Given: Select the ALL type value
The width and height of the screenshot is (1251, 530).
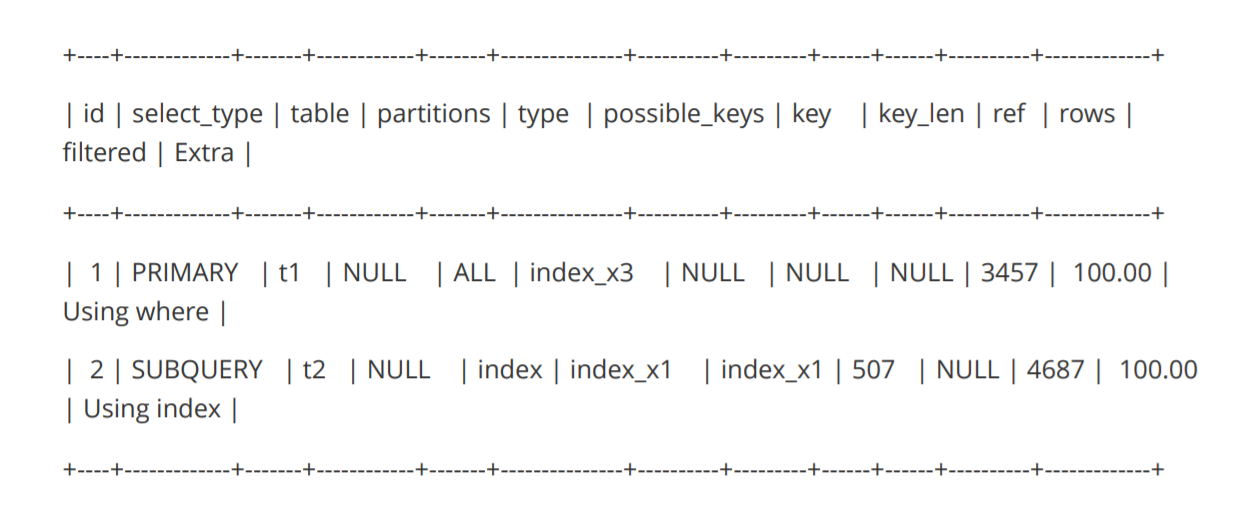Looking at the screenshot, I should (x=474, y=273).
